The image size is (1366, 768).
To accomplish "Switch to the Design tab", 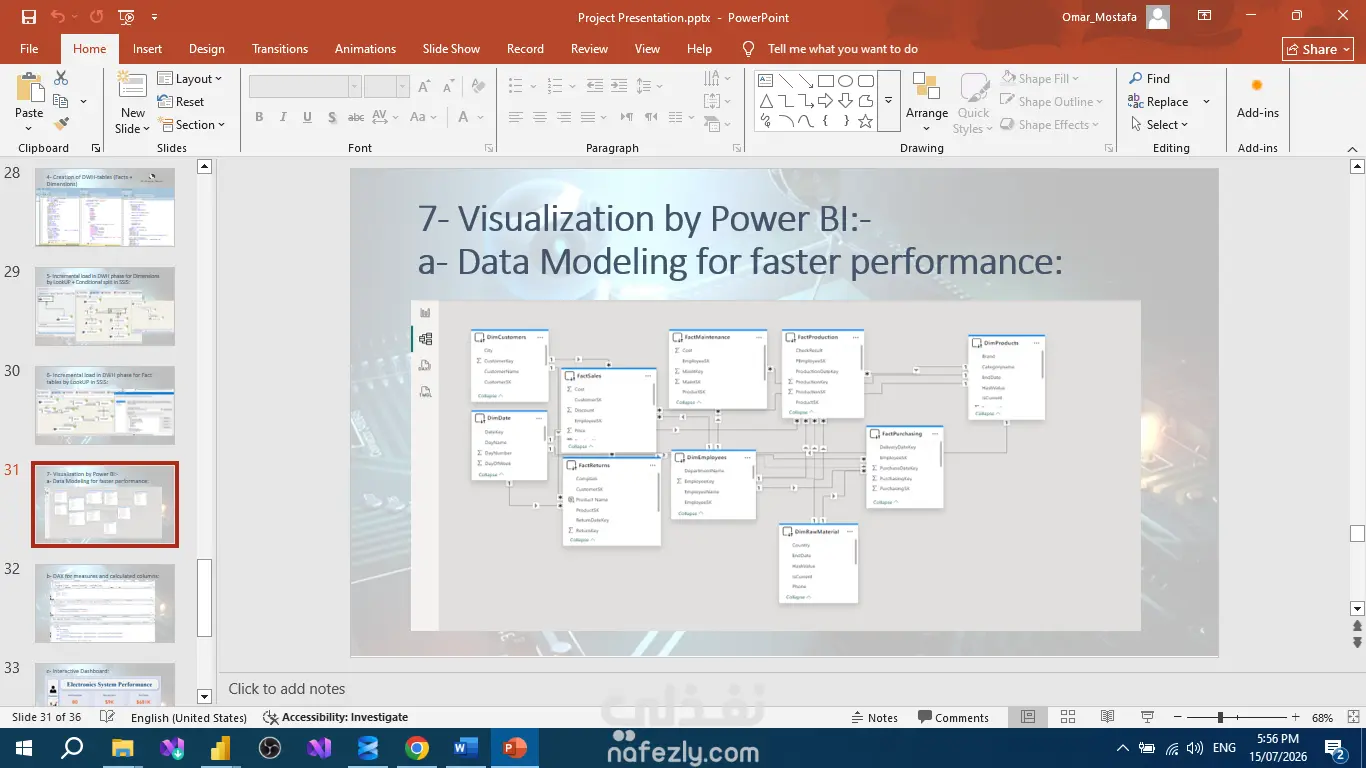I will pyautogui.click(x=206, y=49).
